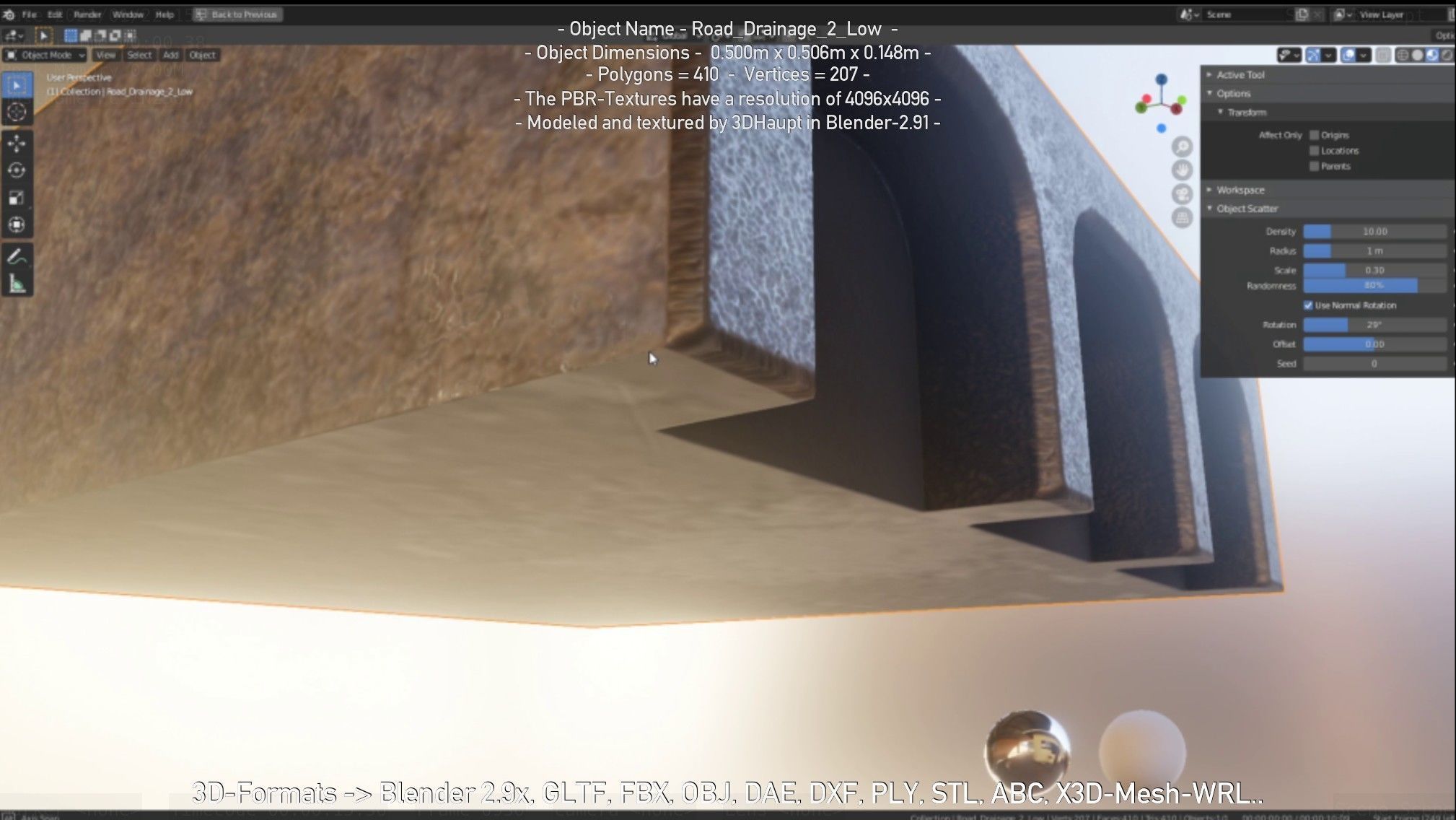
Task: Choose the 'extend selection' mode icon
Action: point(85,35)
